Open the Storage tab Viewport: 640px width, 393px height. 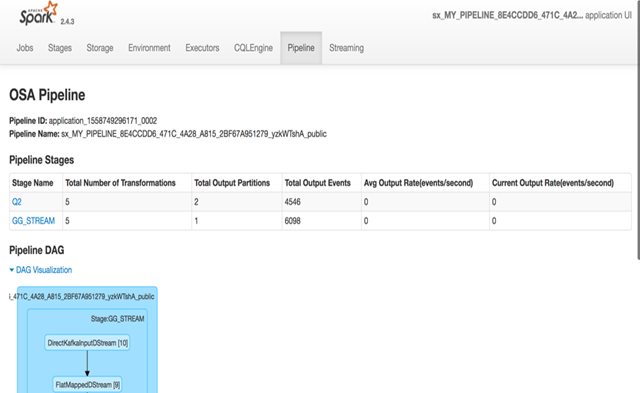point(100,48)
